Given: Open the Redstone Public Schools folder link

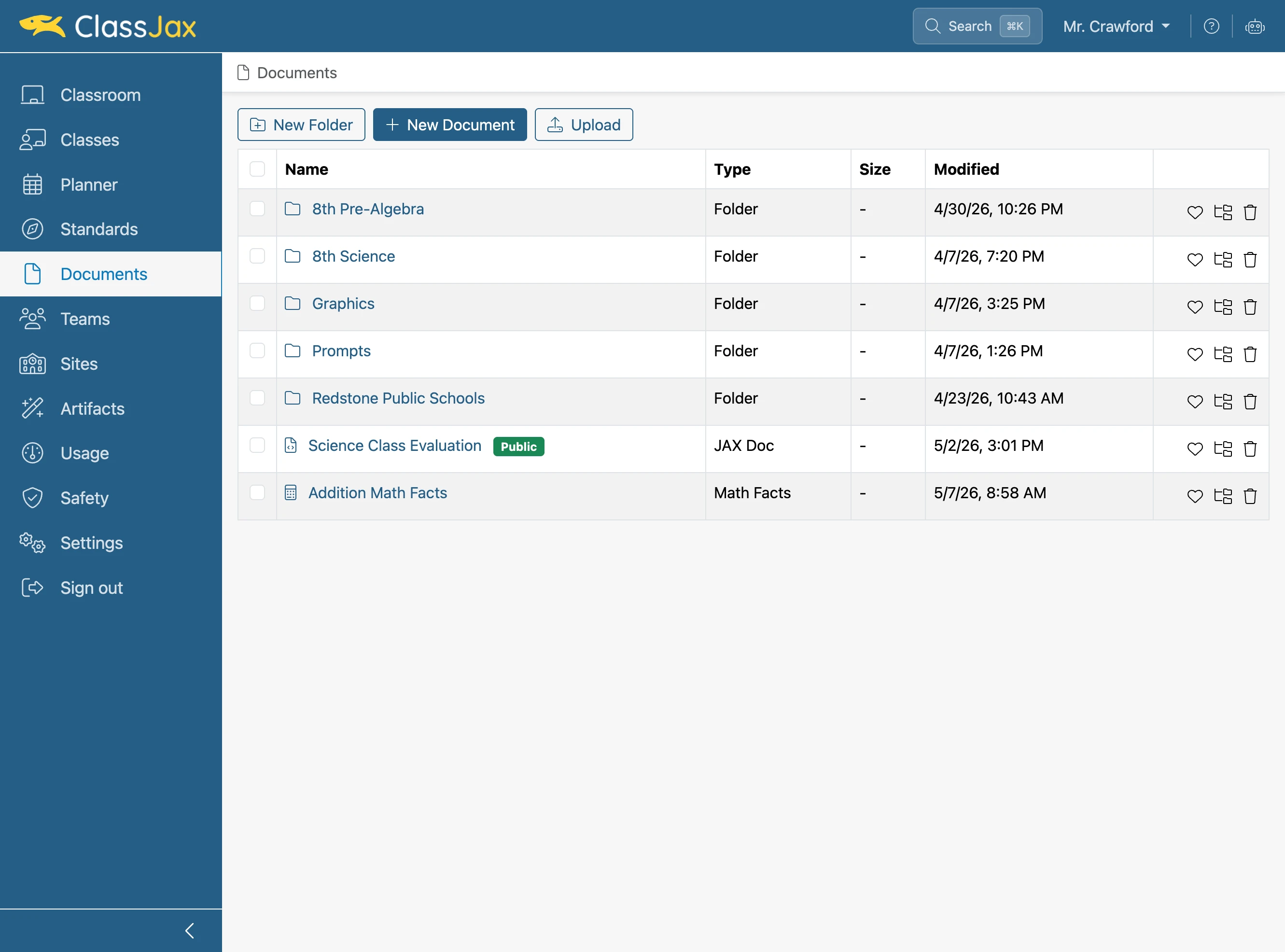Looking at the screenshot, I should [398, 398].
